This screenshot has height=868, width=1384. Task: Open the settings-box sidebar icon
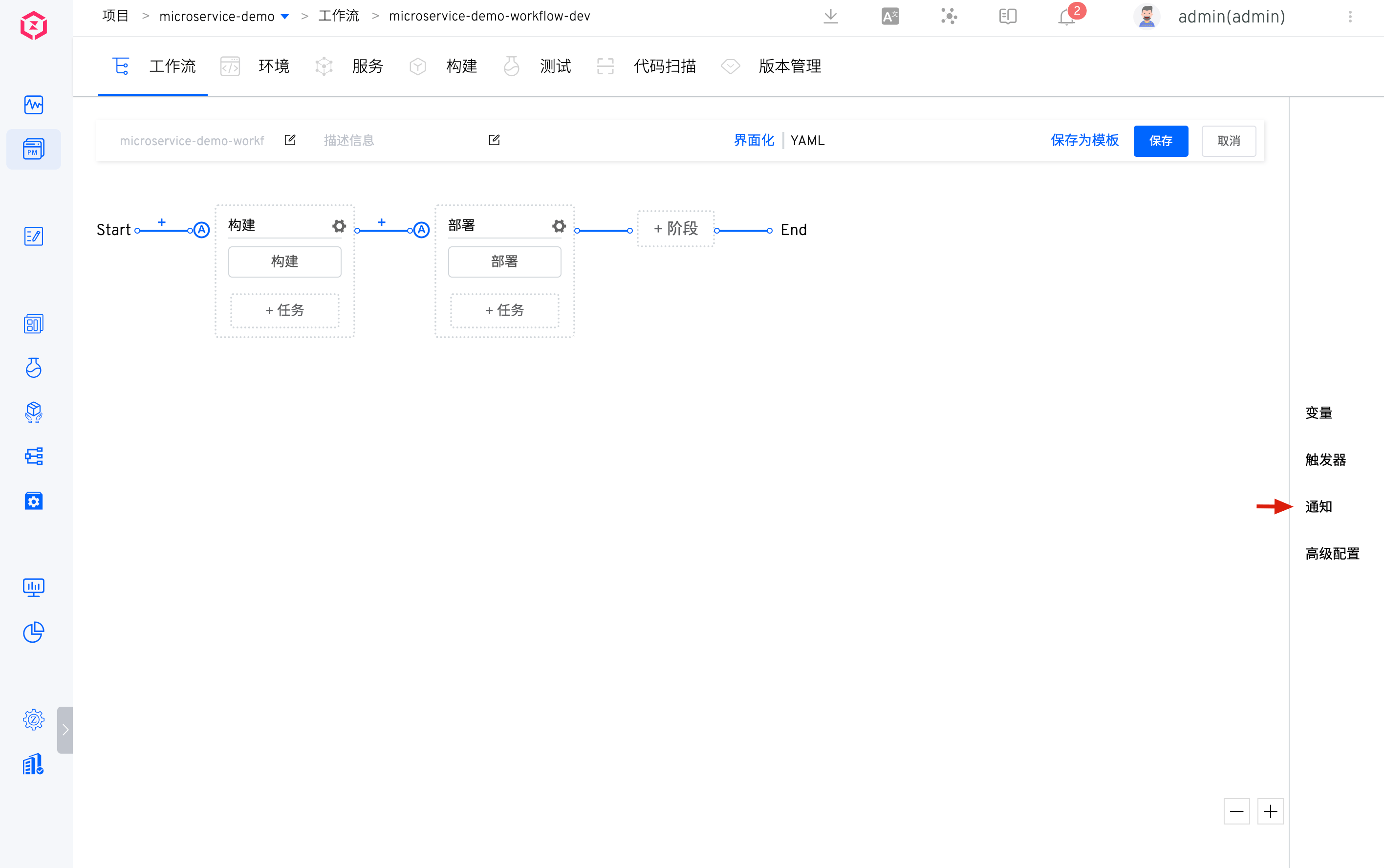click(x=33, y=500)
